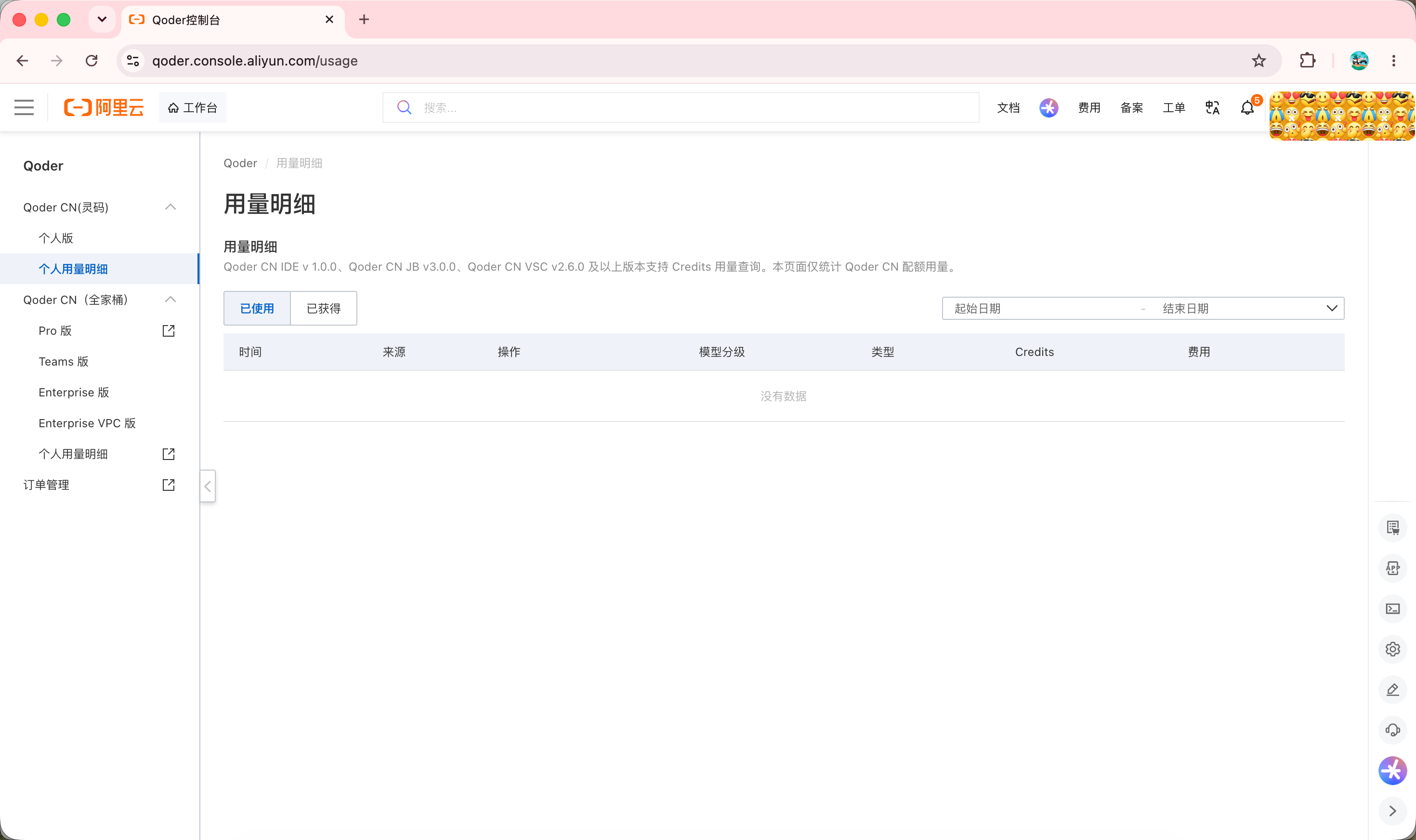Open the Chrome three-dot menu

(1393, 61)
